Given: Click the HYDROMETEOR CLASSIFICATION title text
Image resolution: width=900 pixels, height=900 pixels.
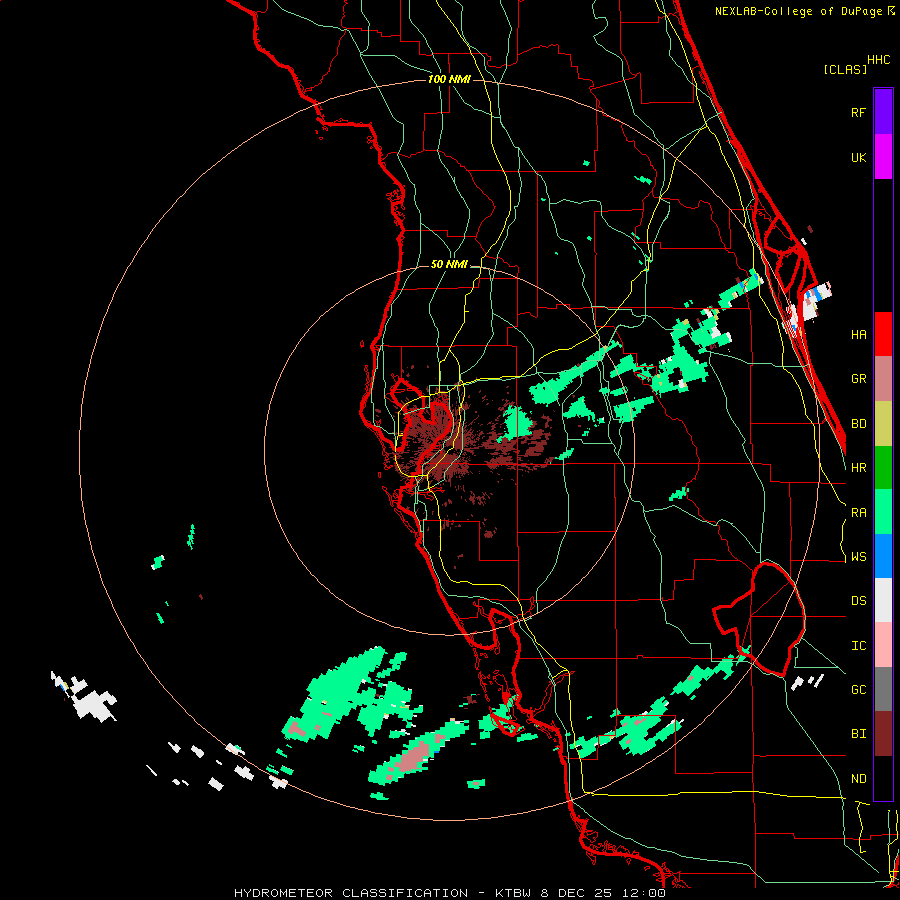Looking at the screenshot, I should (351, 893).
